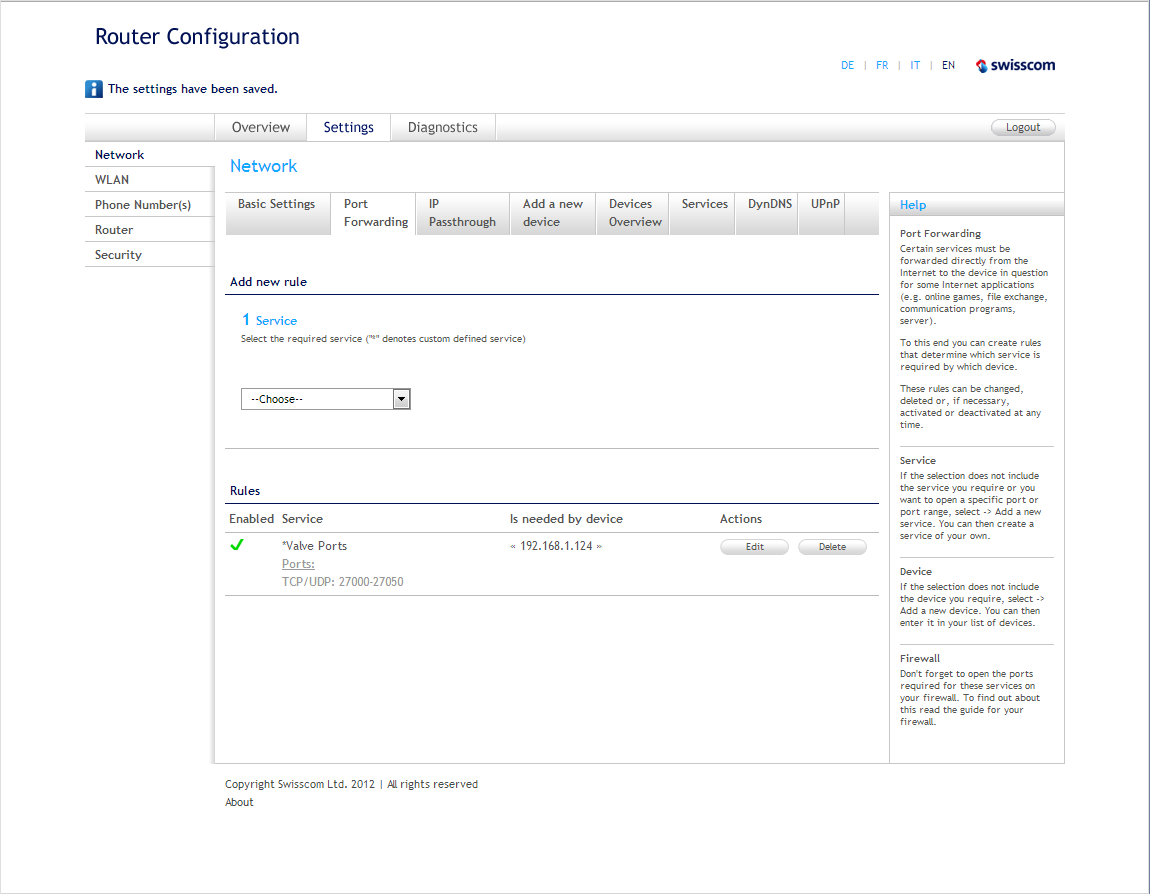Delete the Valve Ports rule

[x=832, y=547]
